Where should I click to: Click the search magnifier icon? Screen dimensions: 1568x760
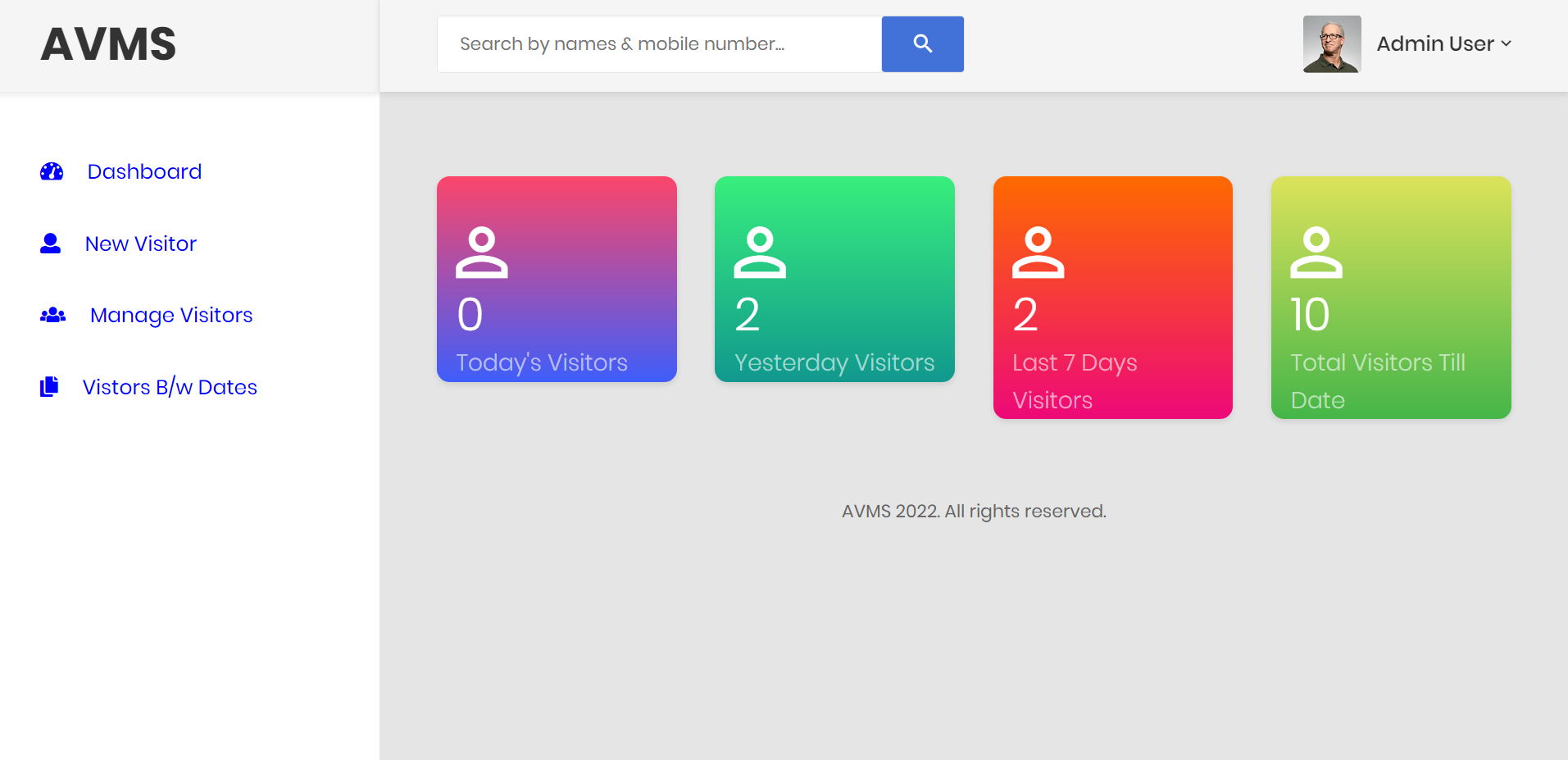pyautogui.click(x=922, y=43)
